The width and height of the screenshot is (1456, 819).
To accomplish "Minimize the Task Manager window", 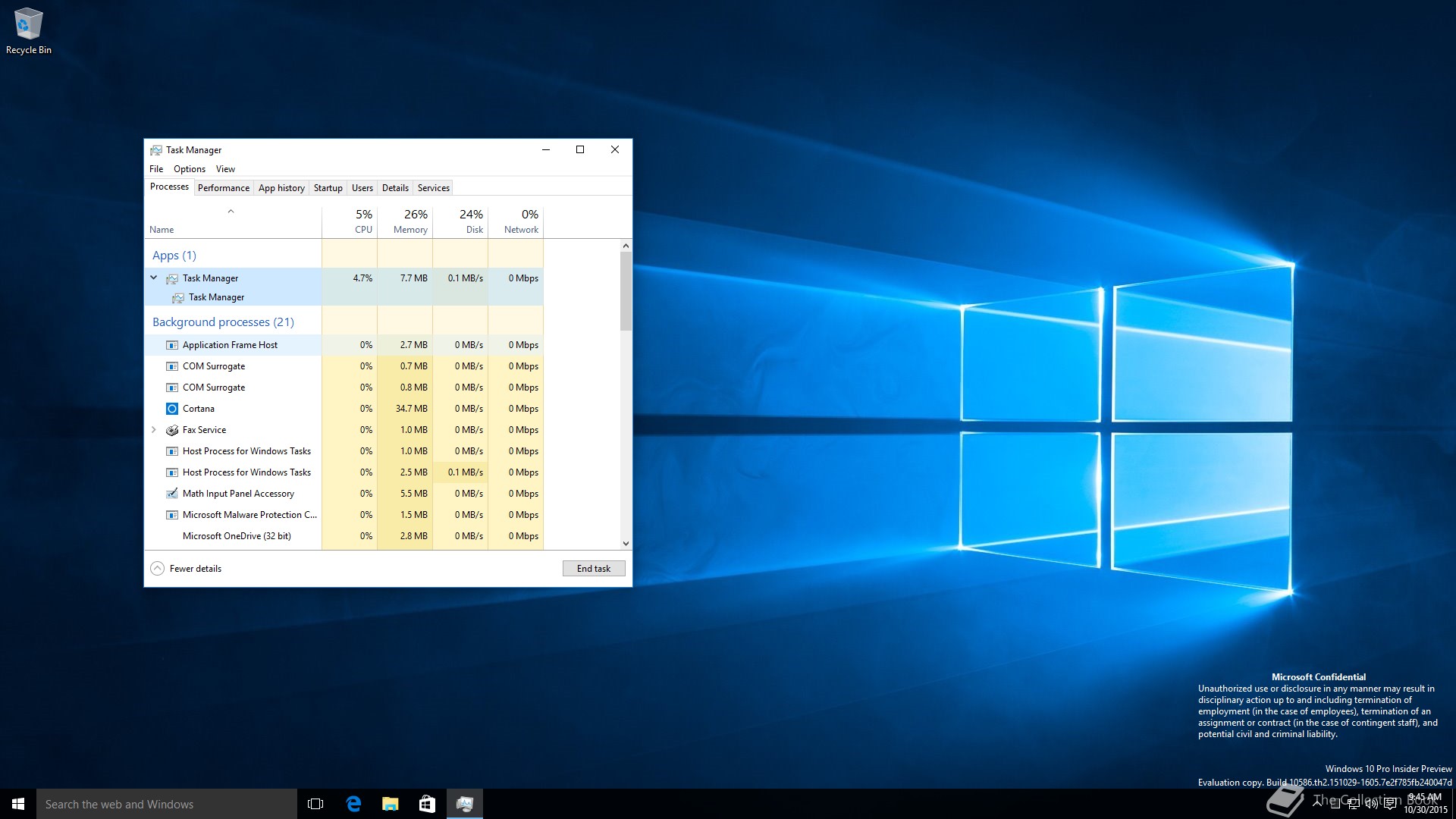I will (x=545, y=150).
